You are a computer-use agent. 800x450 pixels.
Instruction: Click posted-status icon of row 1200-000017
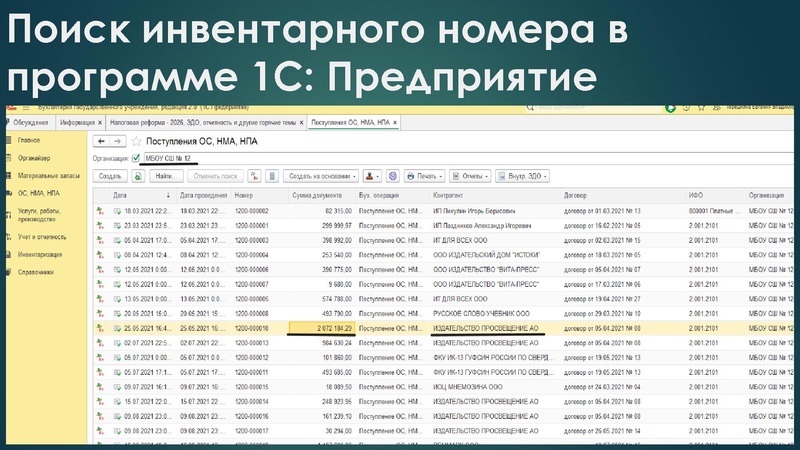(100, 431)
